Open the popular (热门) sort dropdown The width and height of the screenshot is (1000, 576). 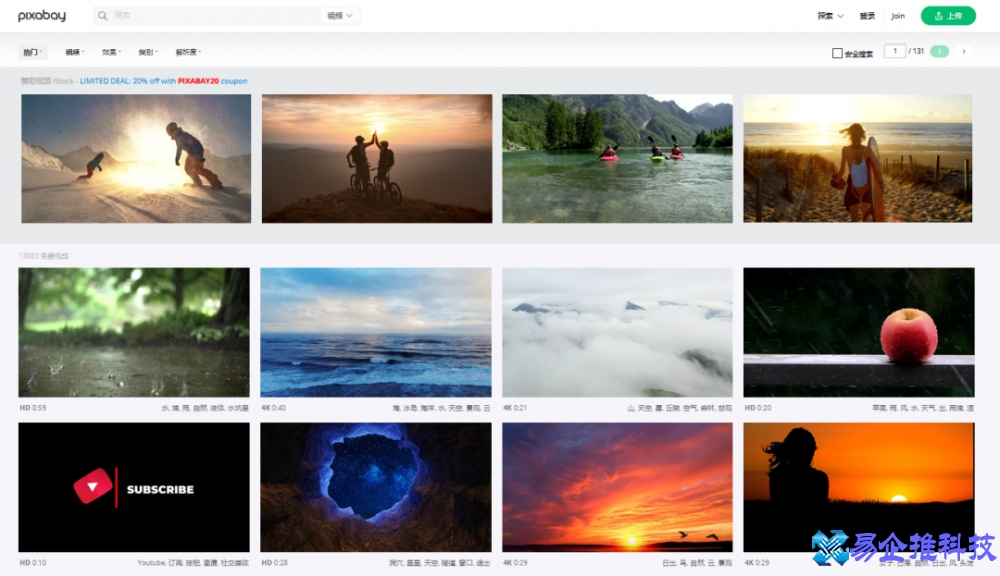[33, 52]
